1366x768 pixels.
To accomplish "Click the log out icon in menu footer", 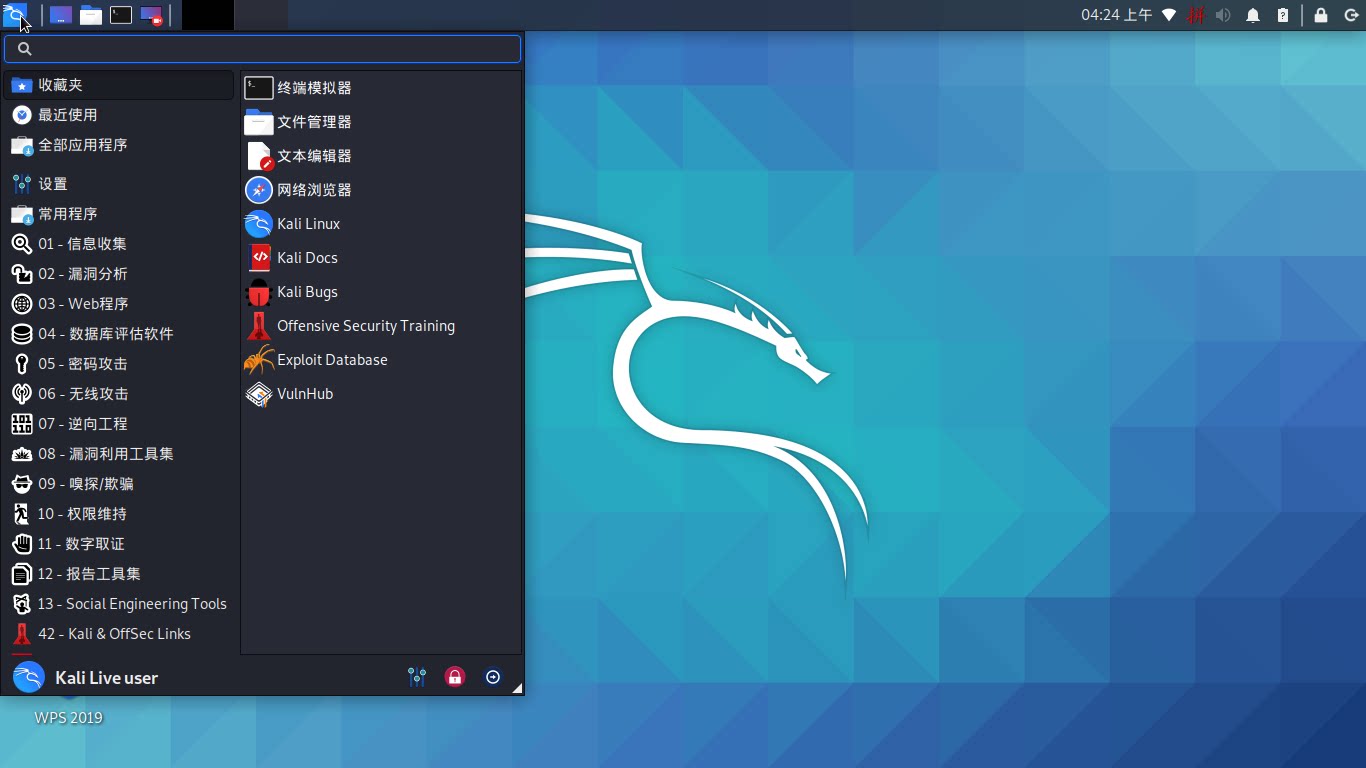I will pos(493,677).
